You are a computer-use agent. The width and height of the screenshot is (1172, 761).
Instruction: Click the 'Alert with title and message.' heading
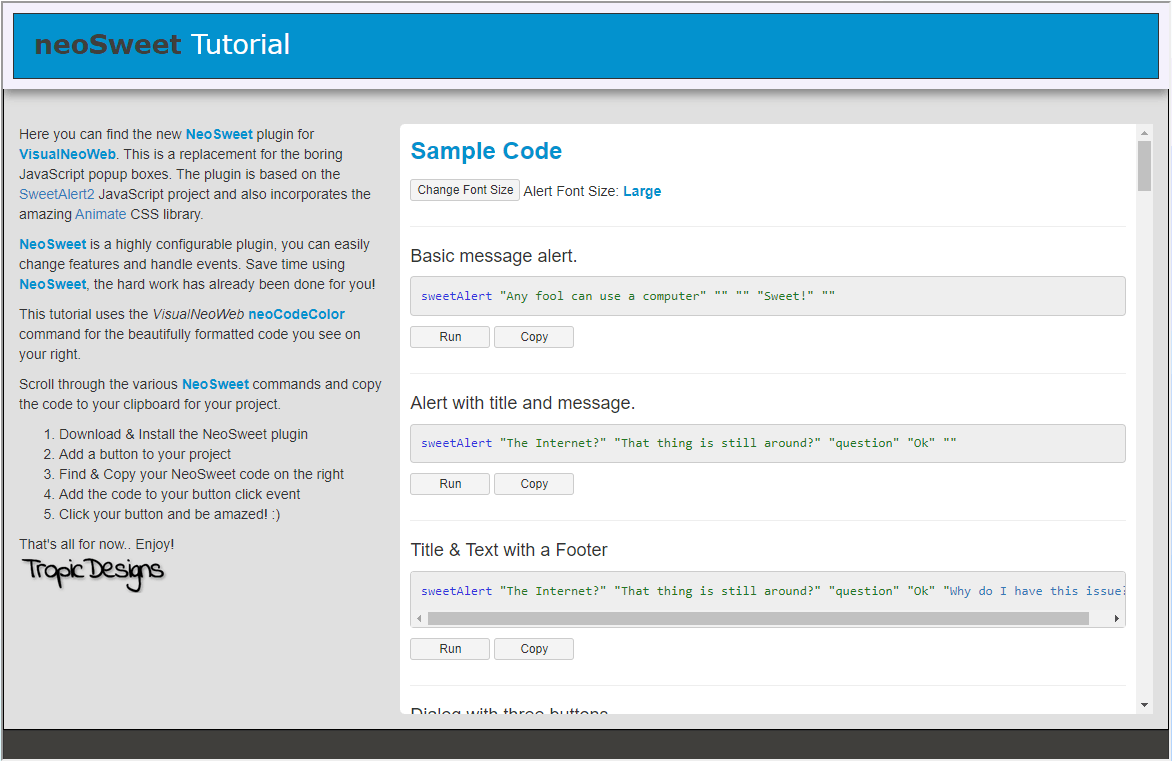[522, 404]
